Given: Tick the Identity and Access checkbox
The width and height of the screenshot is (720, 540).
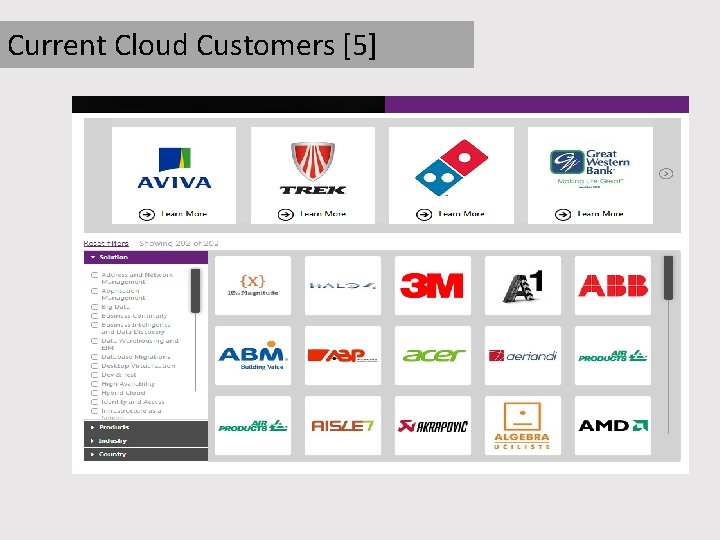Looking at the screenshot, I should click(95, 402).
